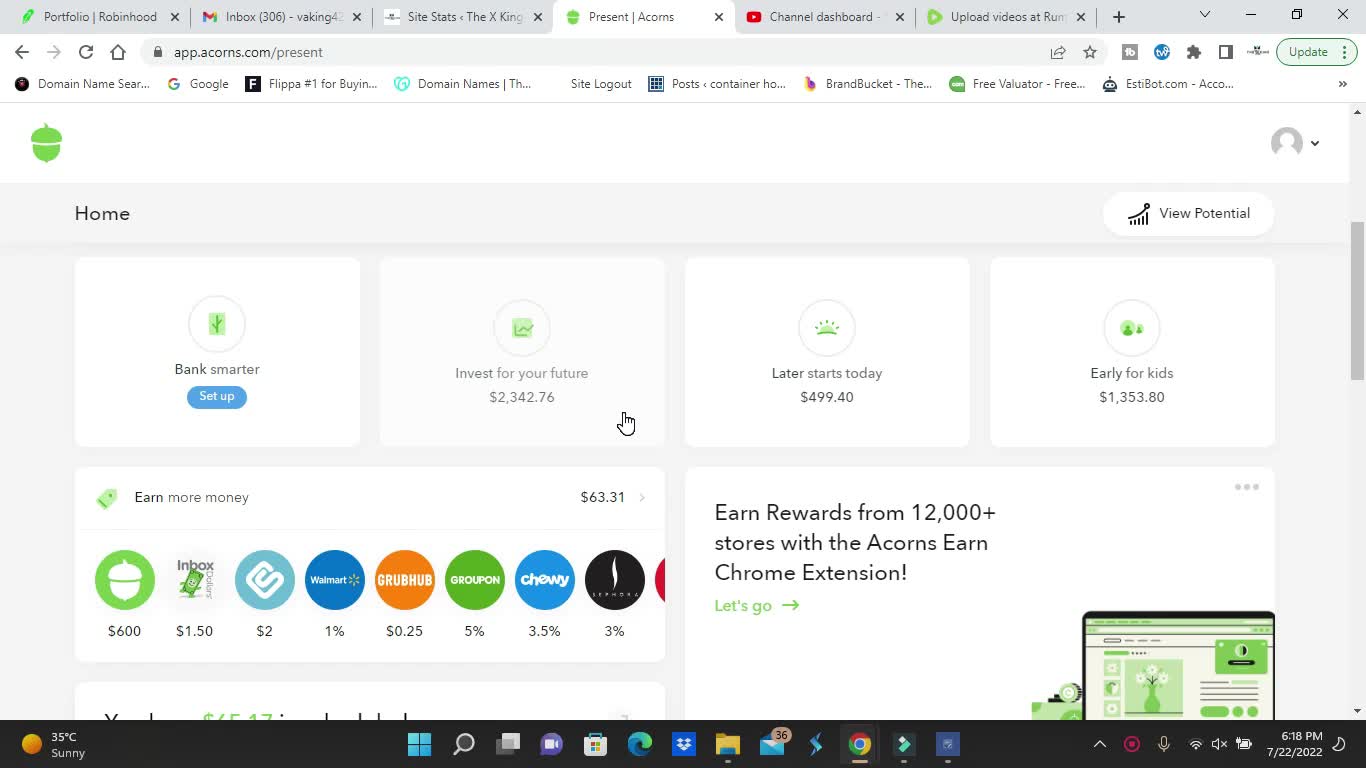Select the Groupon 5% offer
The height and width of the screenshot is (768, 1366).
pos(475,580)
